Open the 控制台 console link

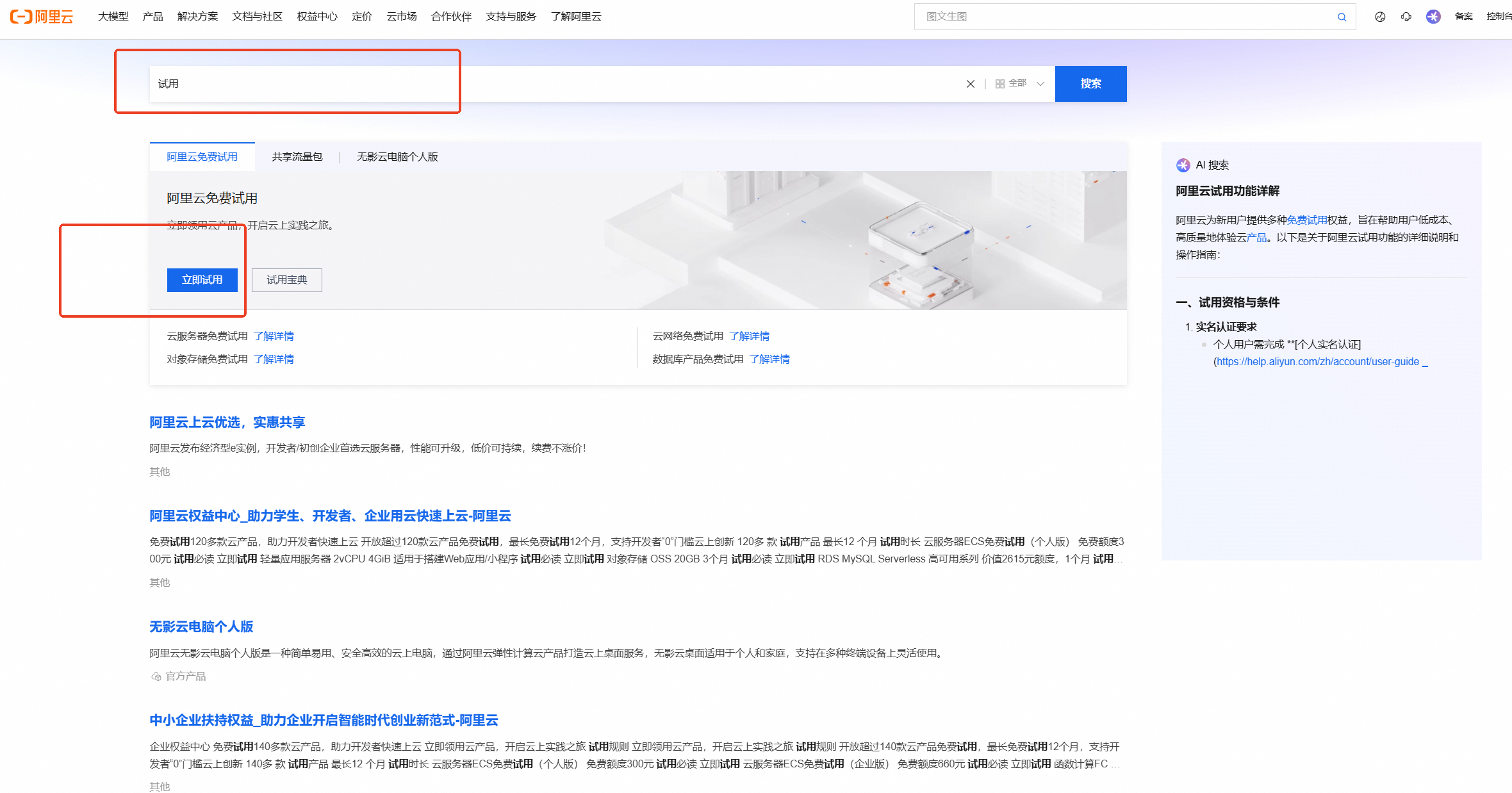coord(1499,17)
